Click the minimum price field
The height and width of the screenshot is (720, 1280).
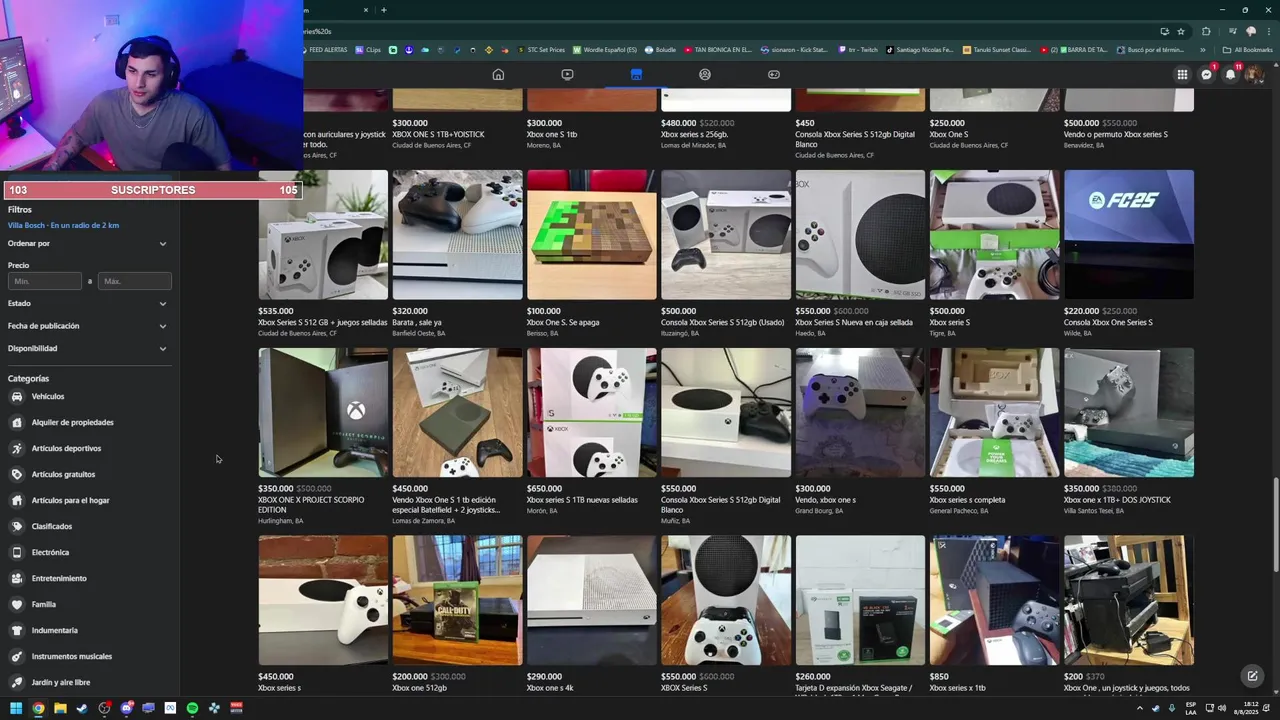click(45, 281)
